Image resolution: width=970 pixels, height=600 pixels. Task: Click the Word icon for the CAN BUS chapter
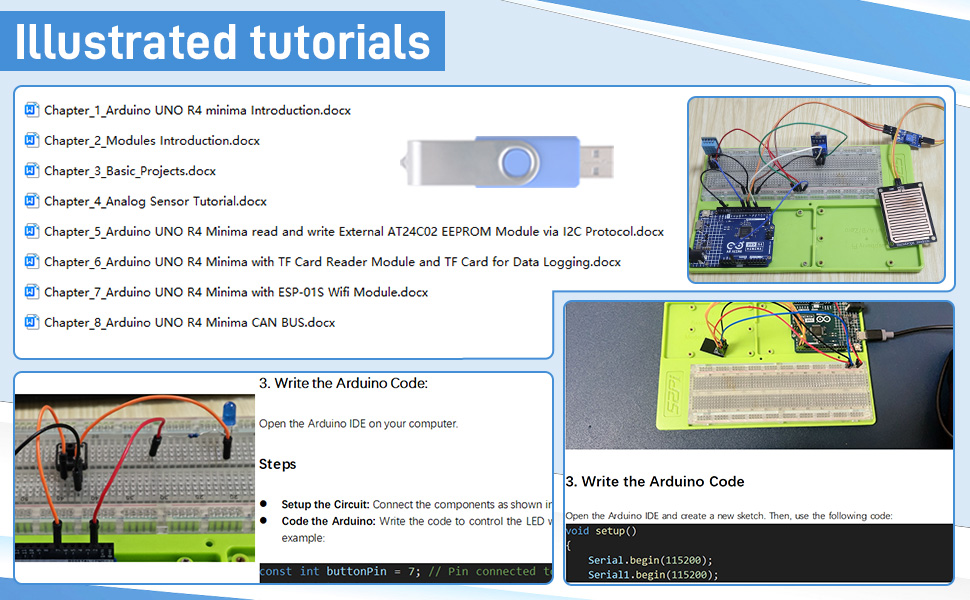click(31, 322)
